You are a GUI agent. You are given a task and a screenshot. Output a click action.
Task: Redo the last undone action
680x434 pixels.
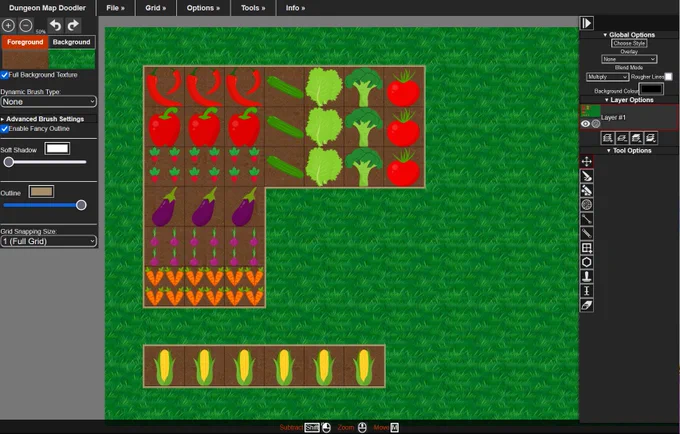tap(73, 25)
